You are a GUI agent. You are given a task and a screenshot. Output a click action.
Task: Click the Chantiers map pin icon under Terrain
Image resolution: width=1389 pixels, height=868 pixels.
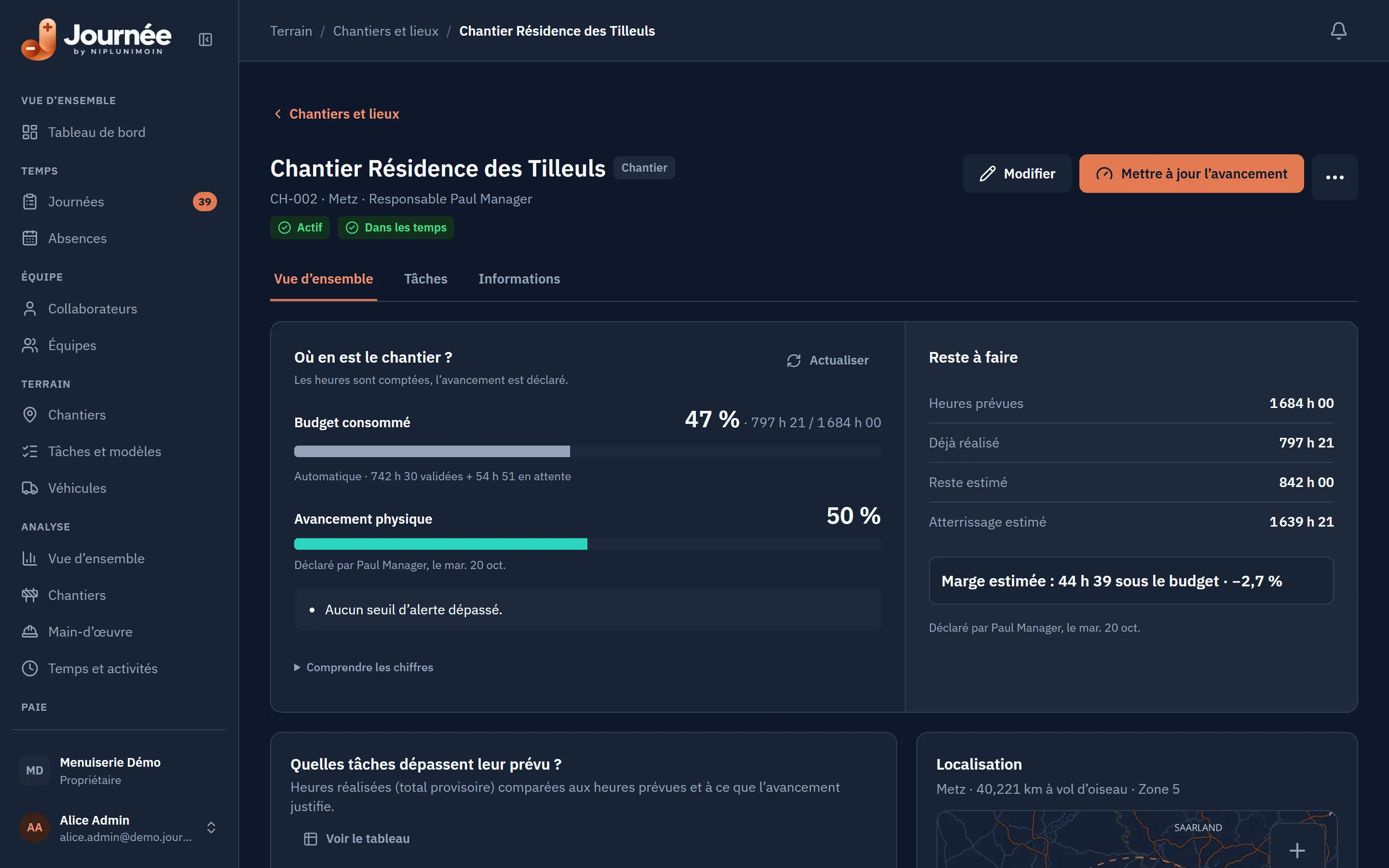30,415
